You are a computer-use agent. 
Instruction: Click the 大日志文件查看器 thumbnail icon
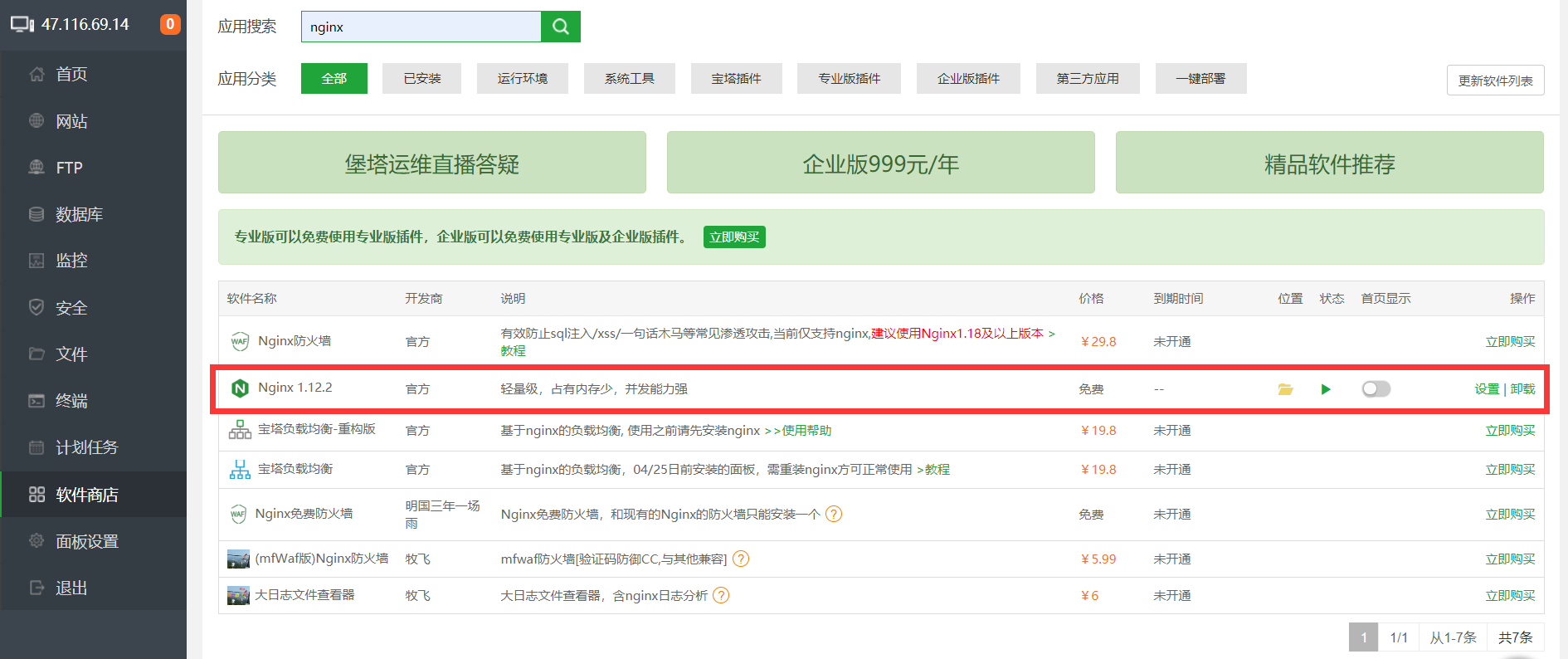click(x=238, y=595)
